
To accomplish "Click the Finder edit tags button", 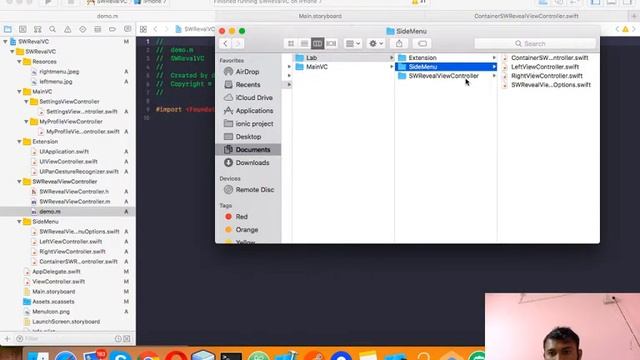I will [422, 43].
